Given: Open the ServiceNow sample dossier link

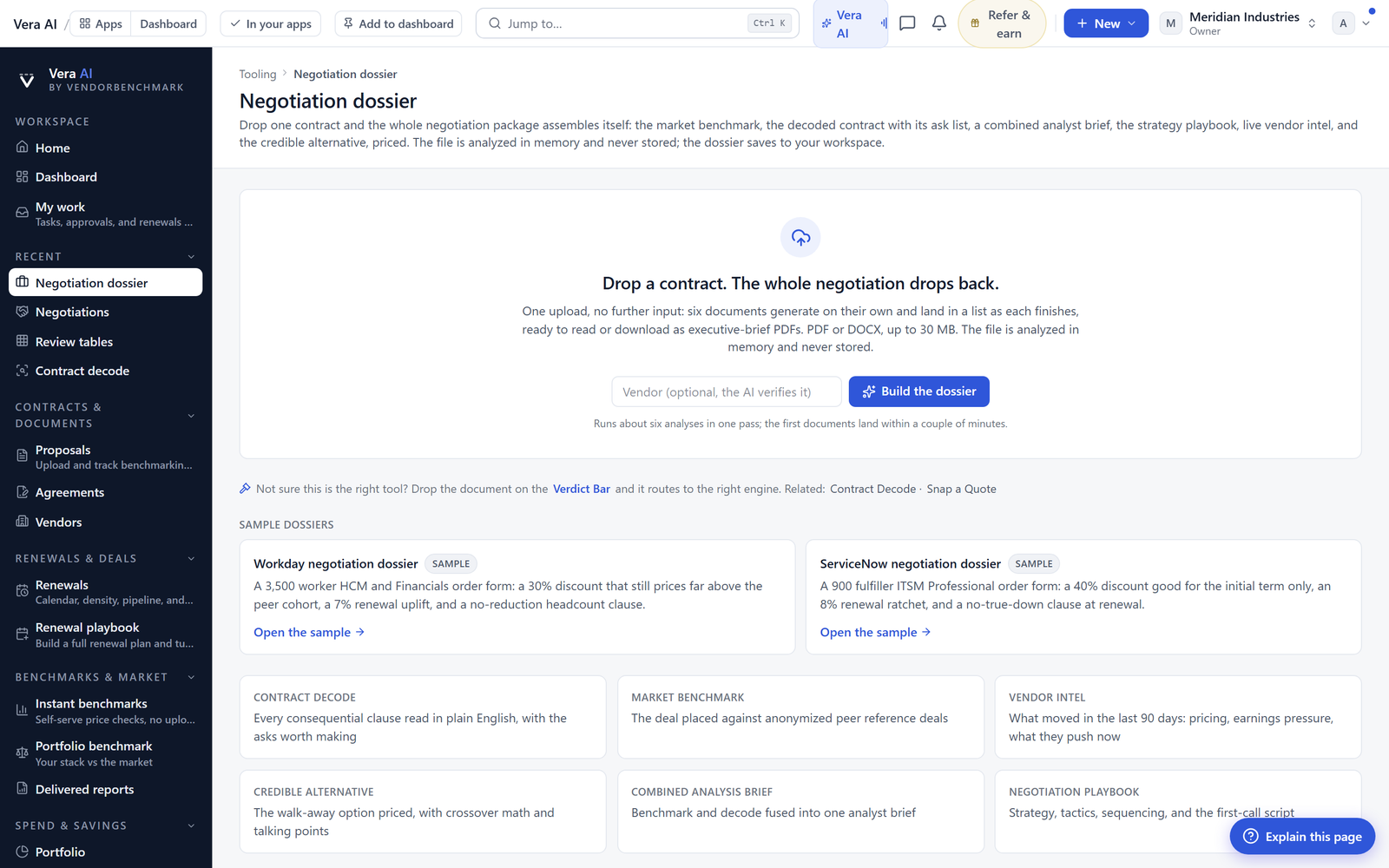Looking at the screenshot, I should (x=875, y=633).
